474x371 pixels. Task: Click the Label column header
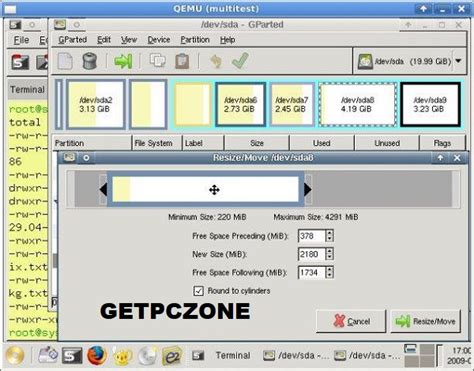tap(203, 143)
